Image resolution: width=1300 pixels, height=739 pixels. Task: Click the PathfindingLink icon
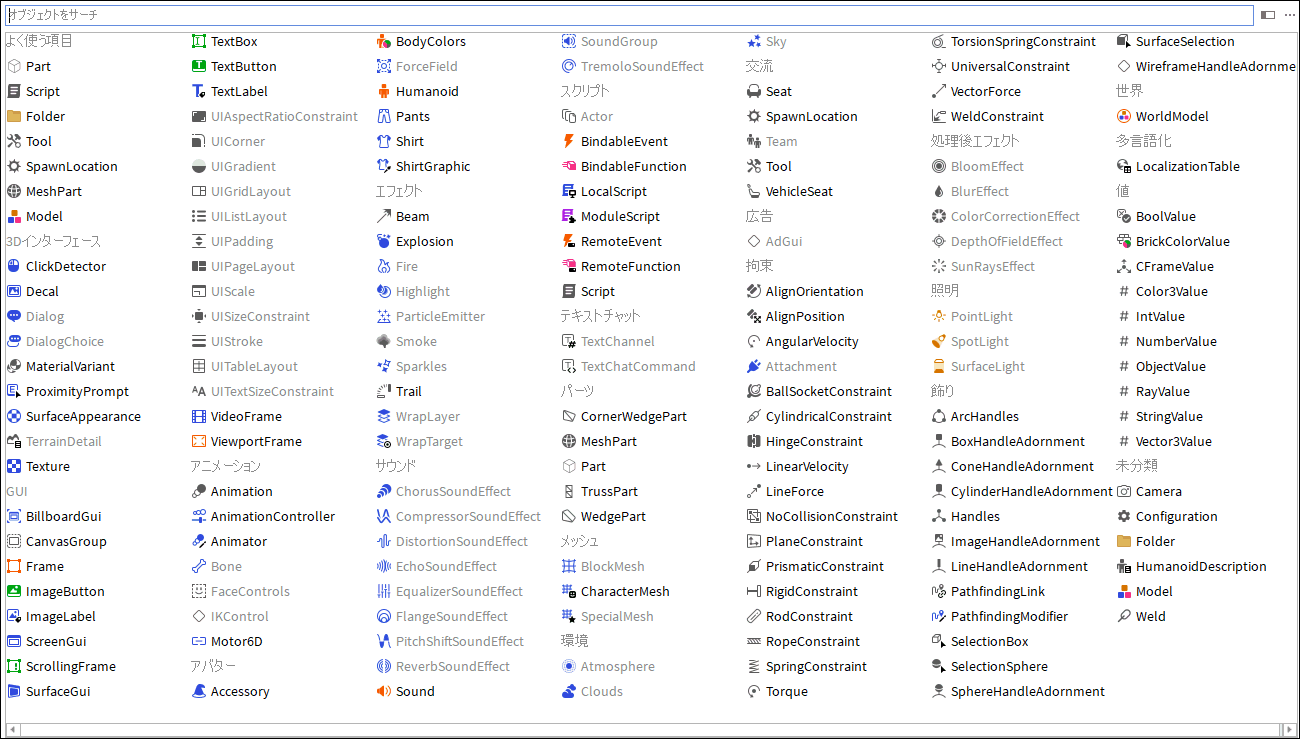tap(939, 591)
